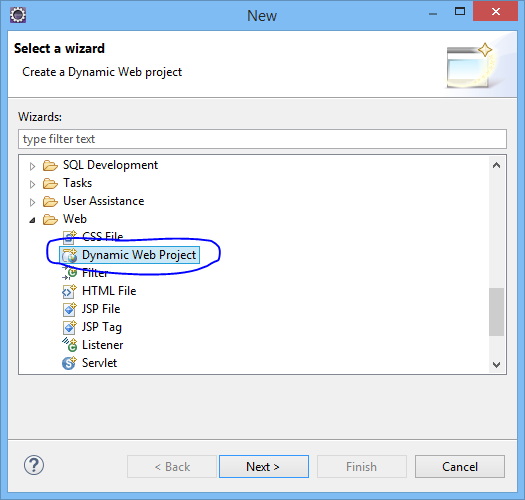Select the User Assistance label
This screenshot has height=500, width=525.
104,201
